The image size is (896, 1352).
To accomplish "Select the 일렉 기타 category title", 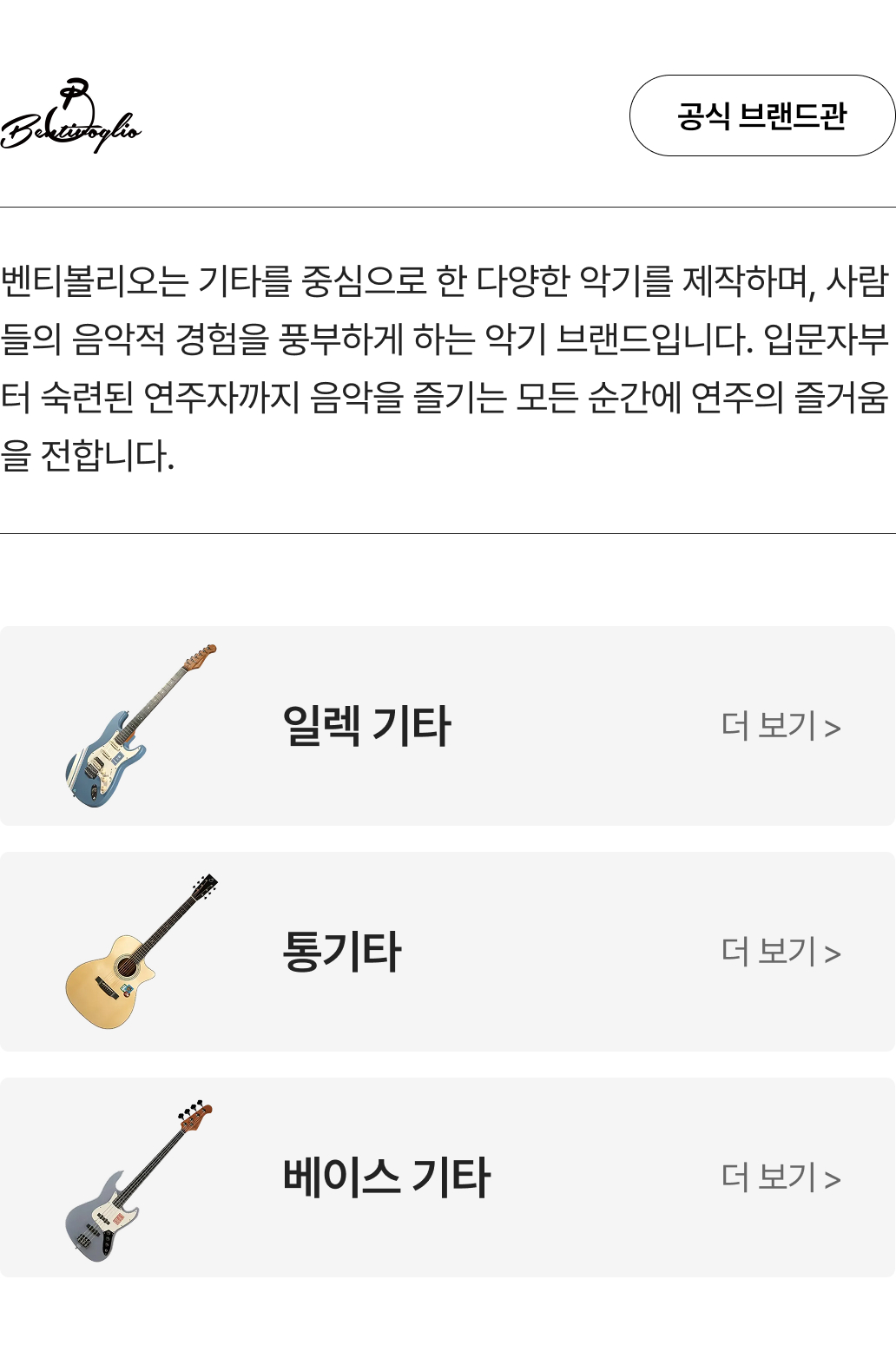I will coord(366,726).
